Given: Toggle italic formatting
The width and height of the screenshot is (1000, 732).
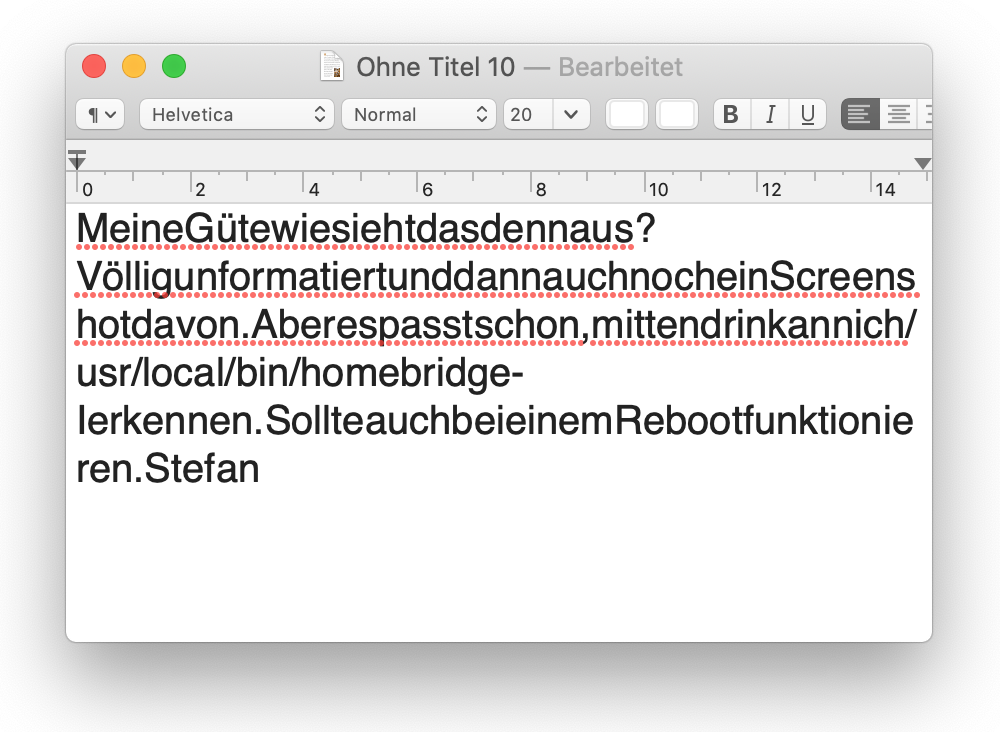Looking at the screenshot, I should [x=770, y=115].
